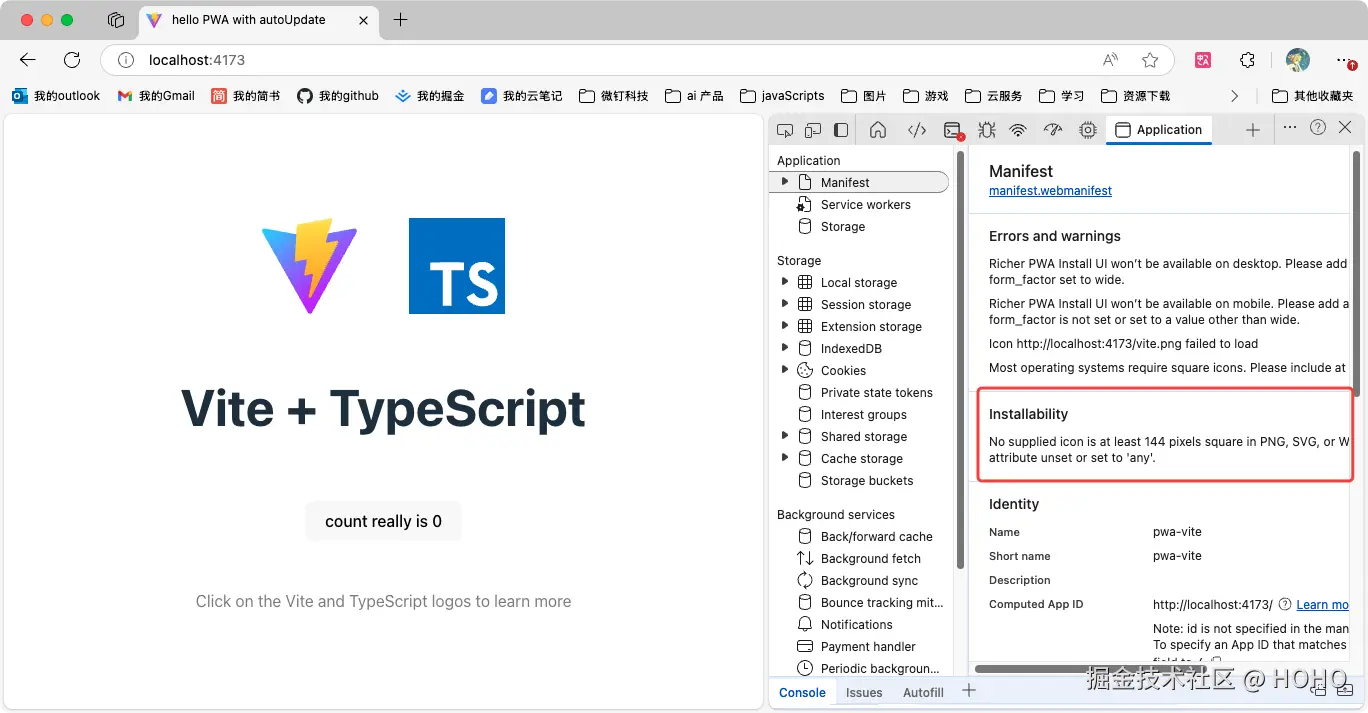Click the TypeScript logo
This screenshot has width=1368, height=713.
tap(457, 266)
